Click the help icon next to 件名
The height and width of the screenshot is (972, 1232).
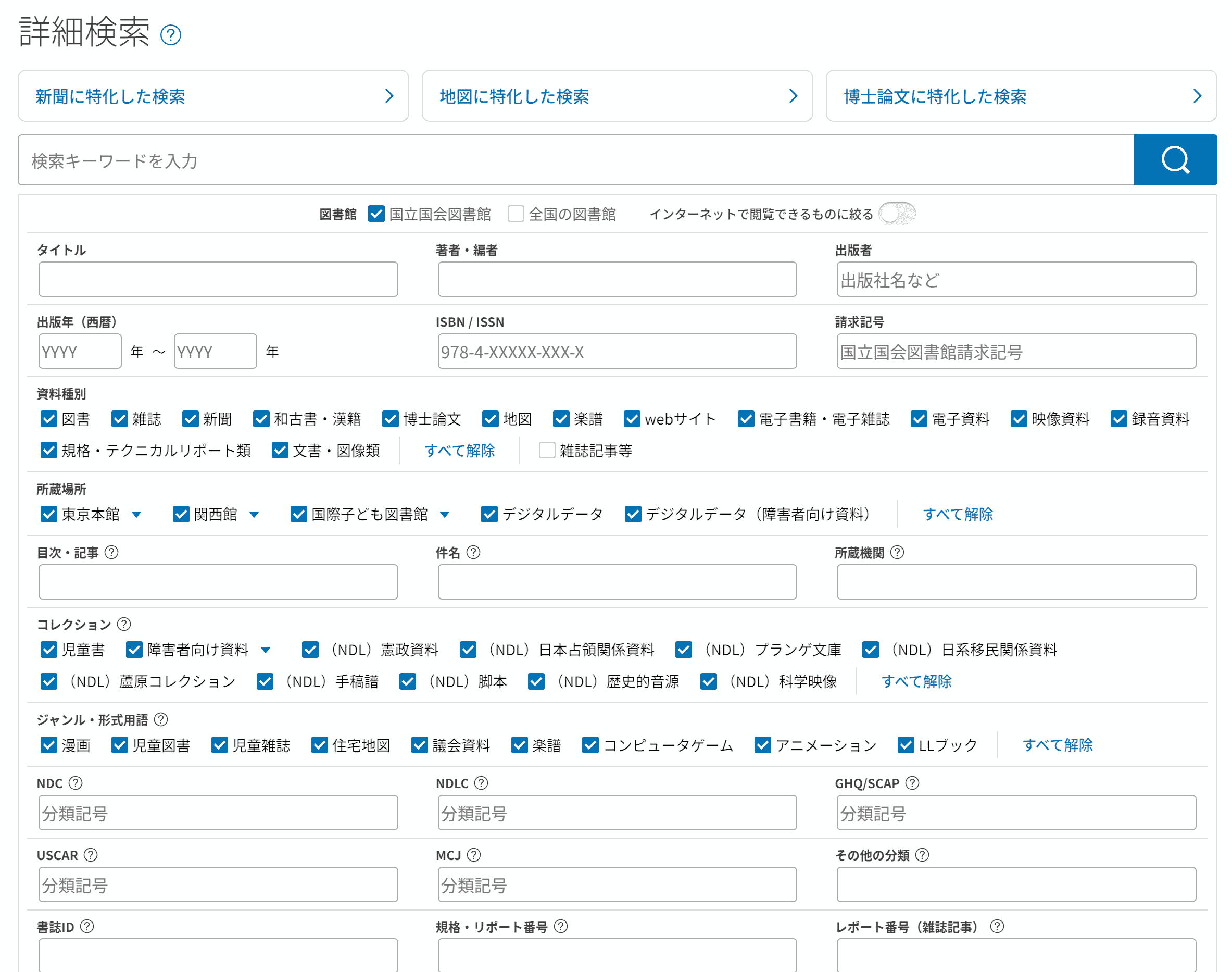(x=473, y=552)
